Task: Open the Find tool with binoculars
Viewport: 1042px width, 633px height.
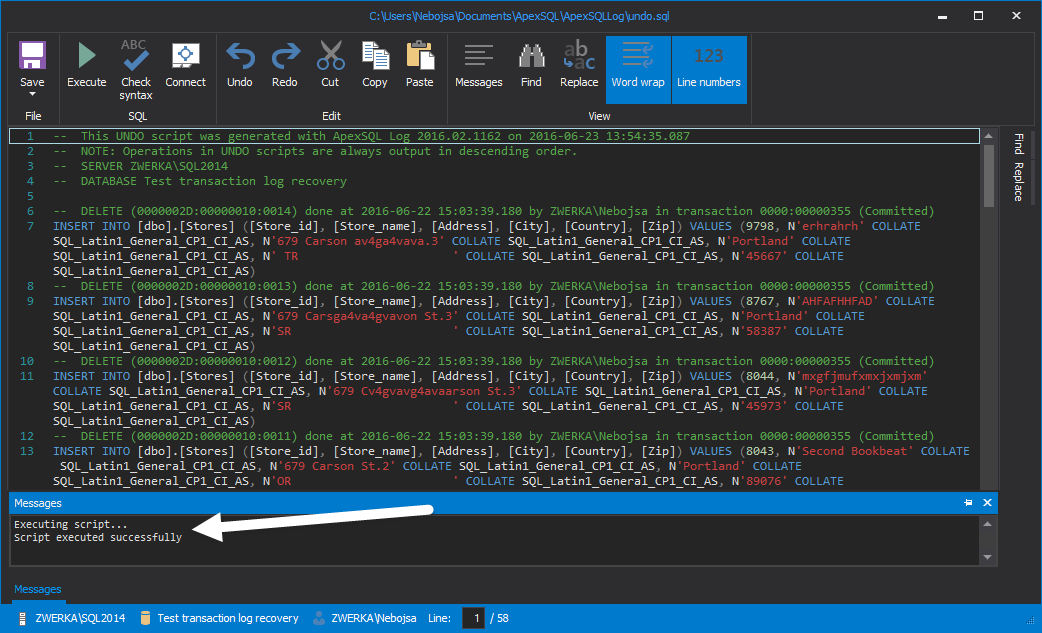Action: pos(531,64)
